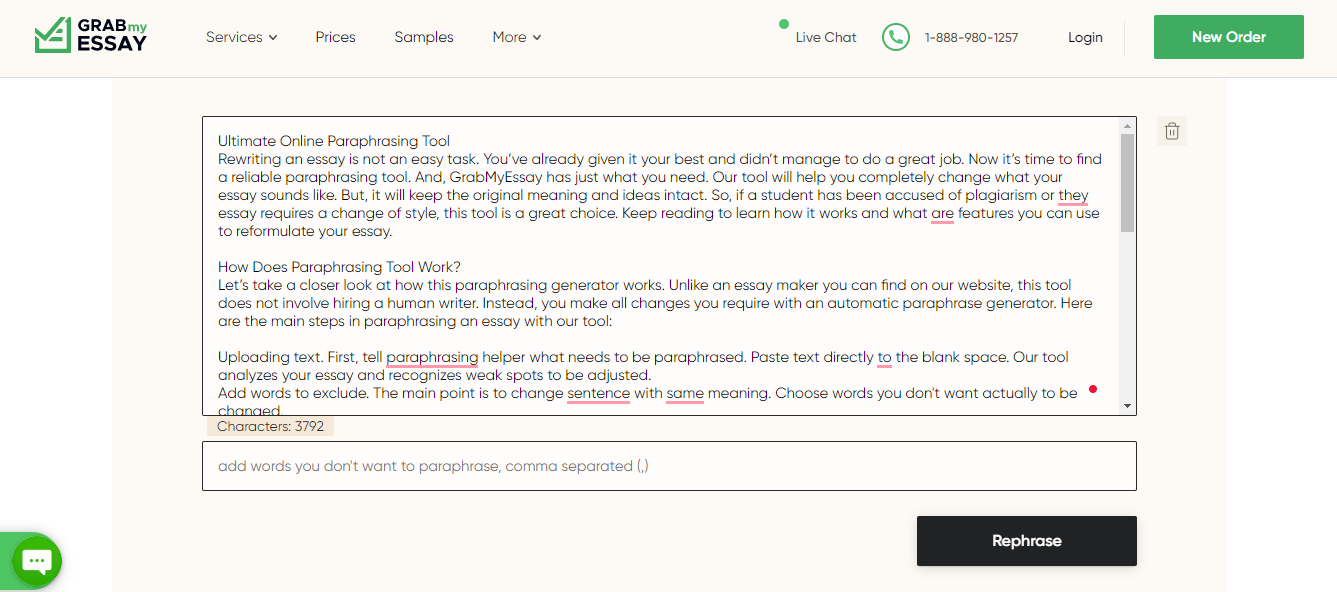This screenshot has width=1337, height=592.
Task: Open the green chat bubble widget
Action: [x=37, y=561]
